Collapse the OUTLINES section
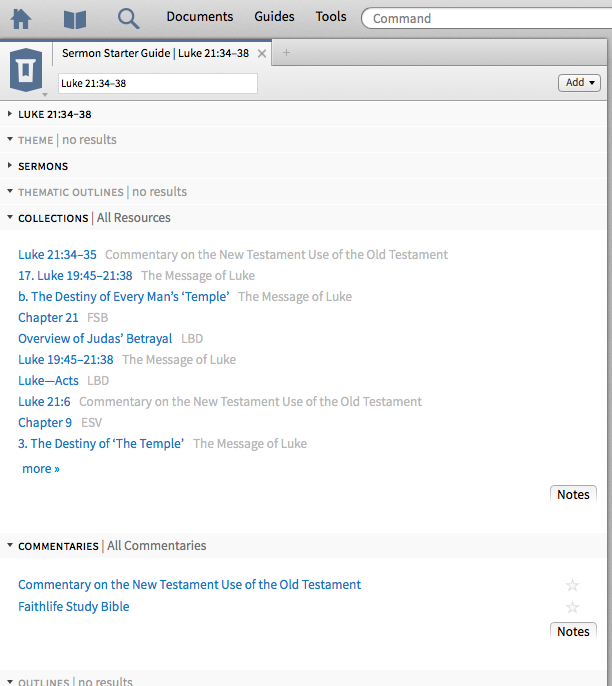The image size is (612, 686). pyautogui.click(x=10, y=682)
